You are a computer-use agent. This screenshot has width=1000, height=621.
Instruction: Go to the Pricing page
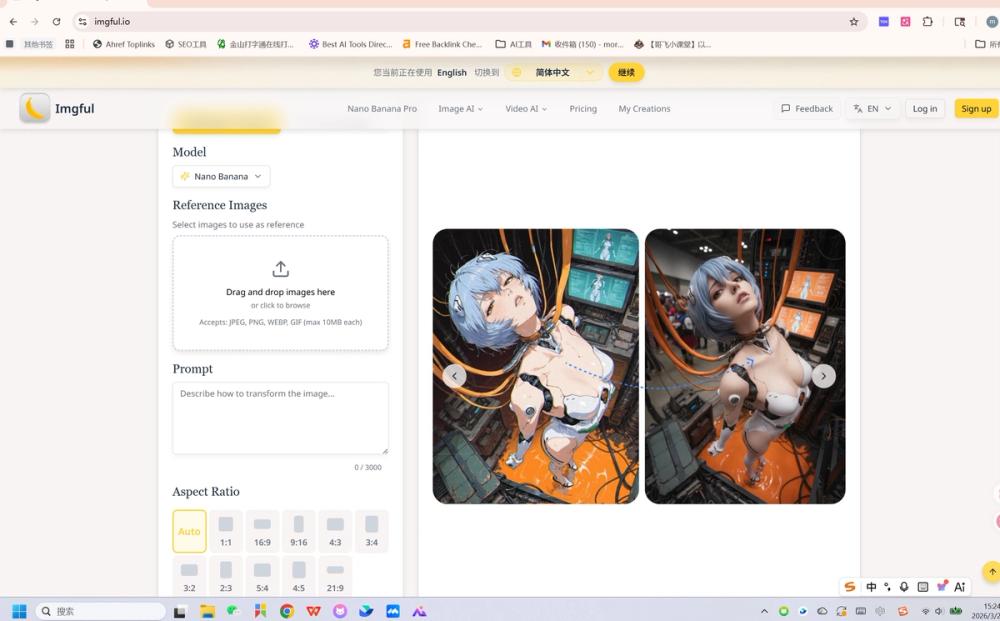[x=583, y=108]
